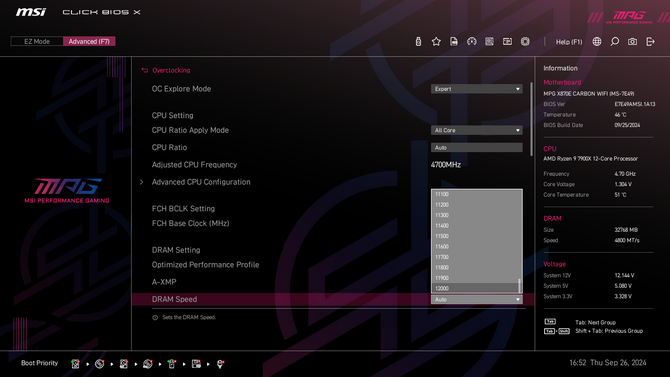Image resolution: width=670 pixels, height=377 pixels.
Task: Click the DRAM speed list scrollbar thumb
Action: click(x=520, y=286)
